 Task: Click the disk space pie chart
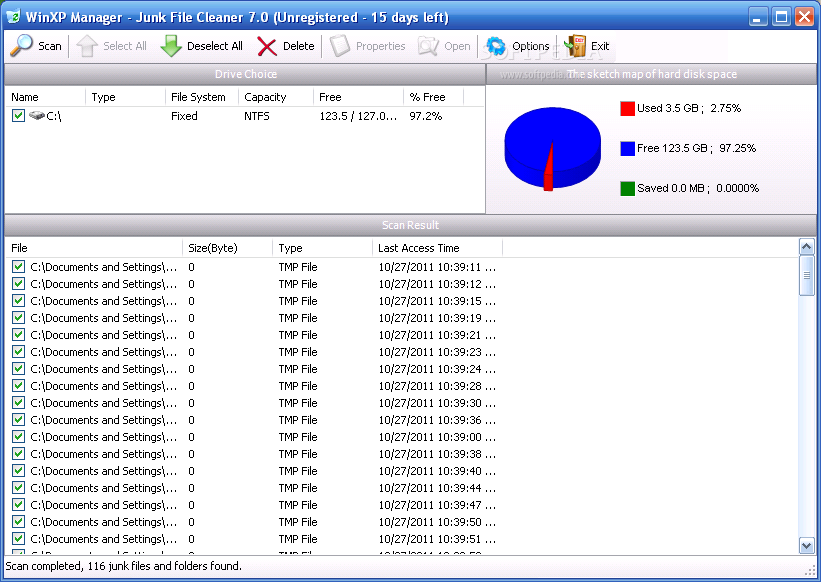552,149
